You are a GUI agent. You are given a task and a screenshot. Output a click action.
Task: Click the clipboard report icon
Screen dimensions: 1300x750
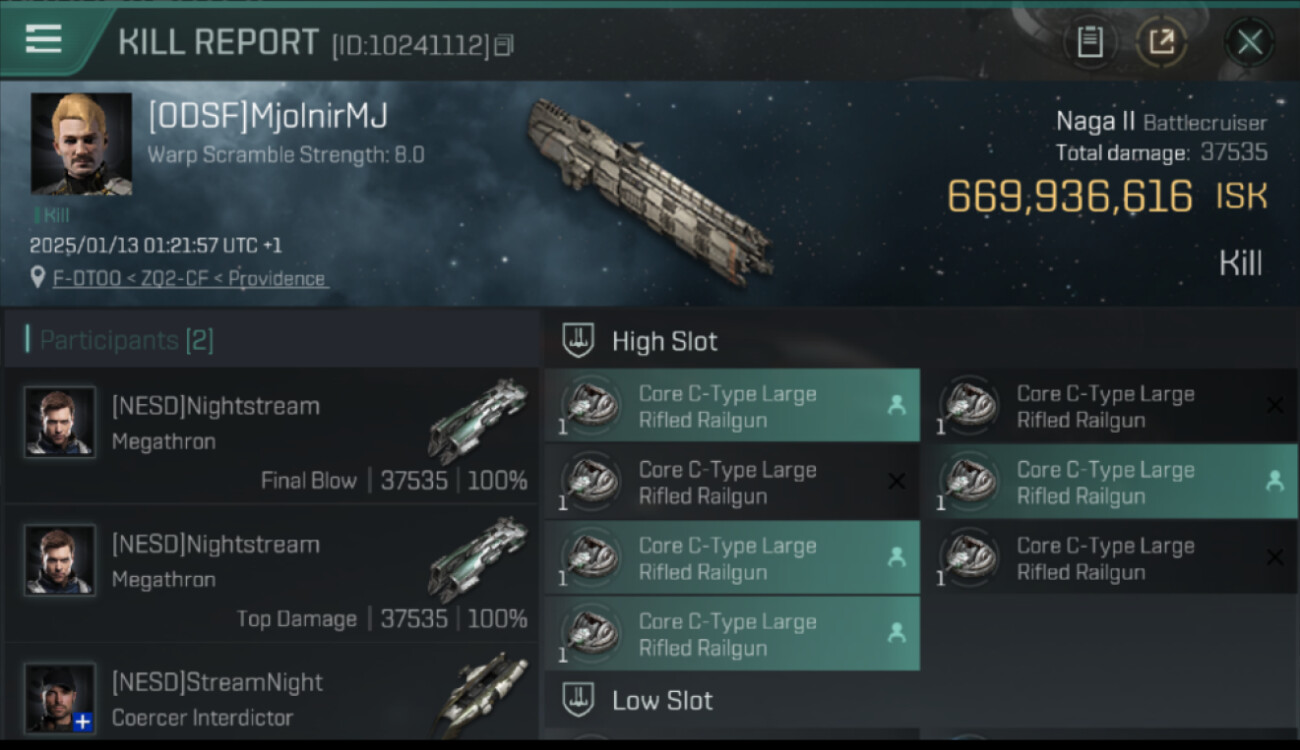coord(1089,42)
